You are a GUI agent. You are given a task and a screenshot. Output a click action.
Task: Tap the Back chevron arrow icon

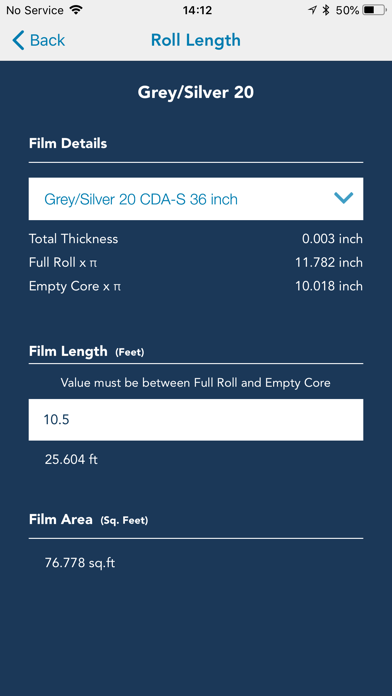pos(18,40)
